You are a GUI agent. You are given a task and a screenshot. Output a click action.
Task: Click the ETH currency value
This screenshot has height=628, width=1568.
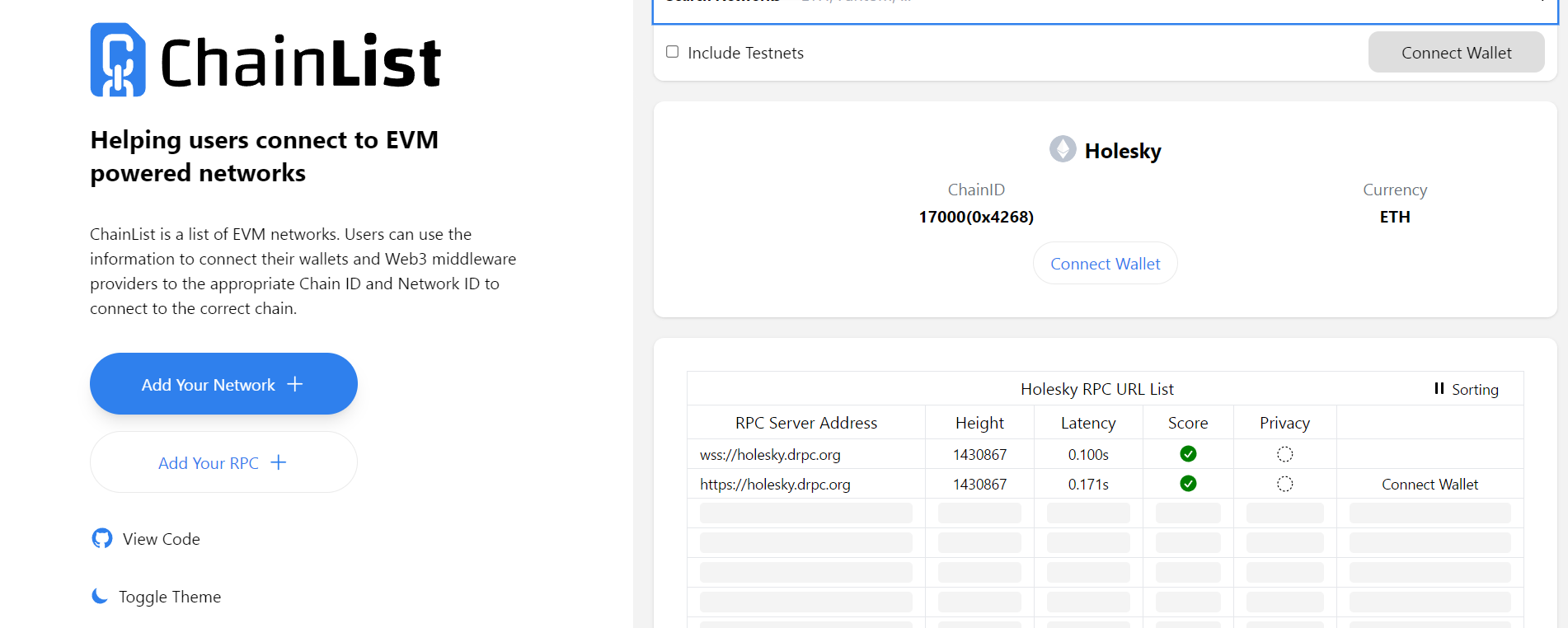coord(1395,217)
